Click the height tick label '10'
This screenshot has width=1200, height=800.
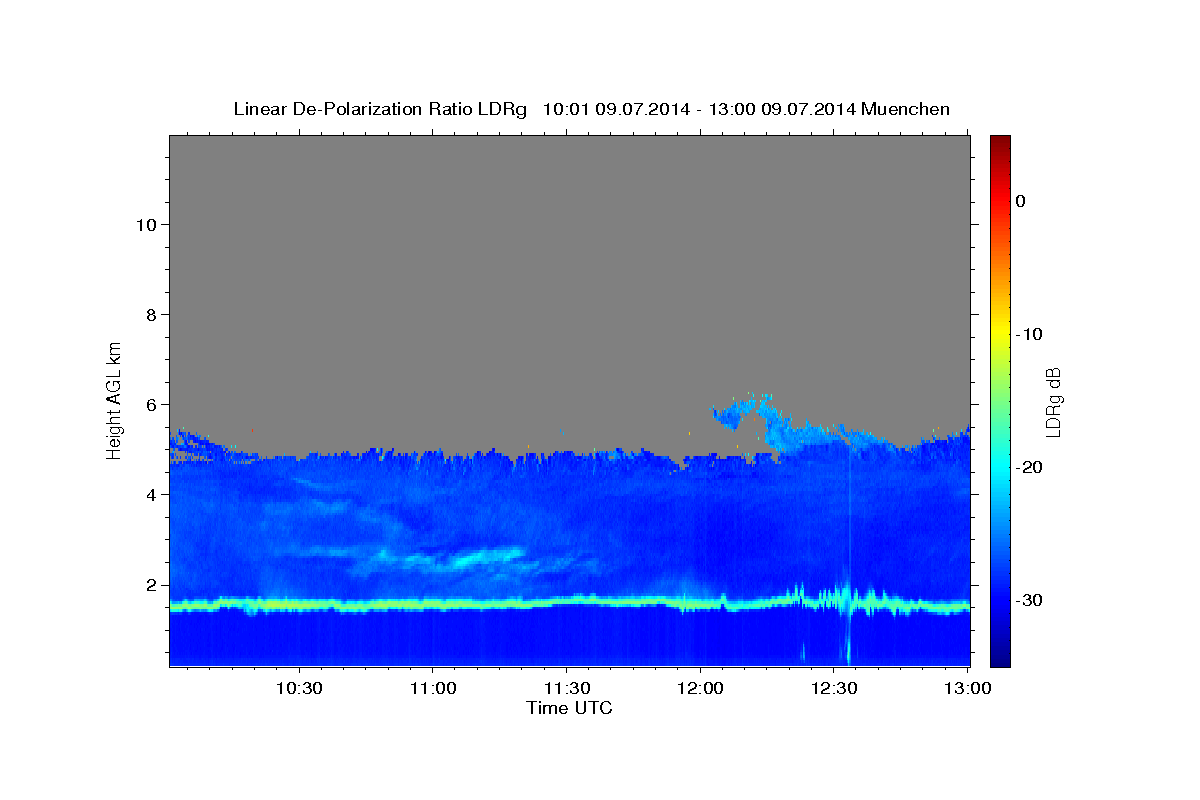[145, 224]
